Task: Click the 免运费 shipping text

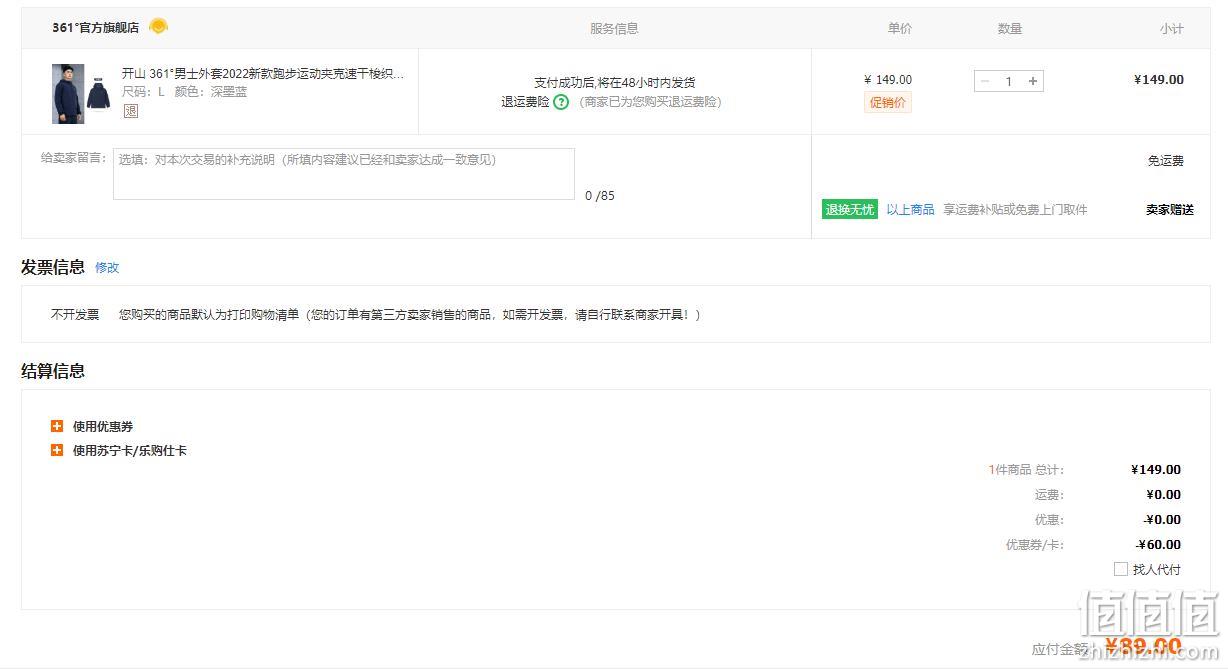Action: click(1165, 160)
